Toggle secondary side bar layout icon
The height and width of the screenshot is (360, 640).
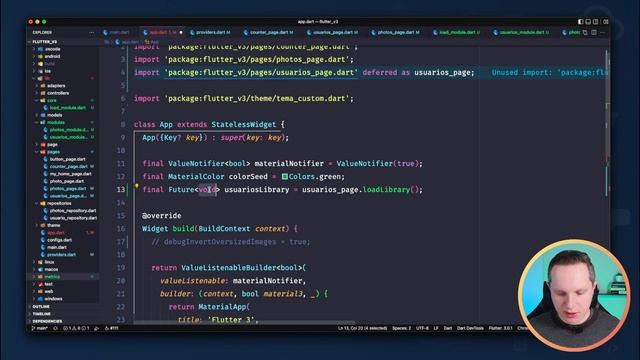coord(596,22)
